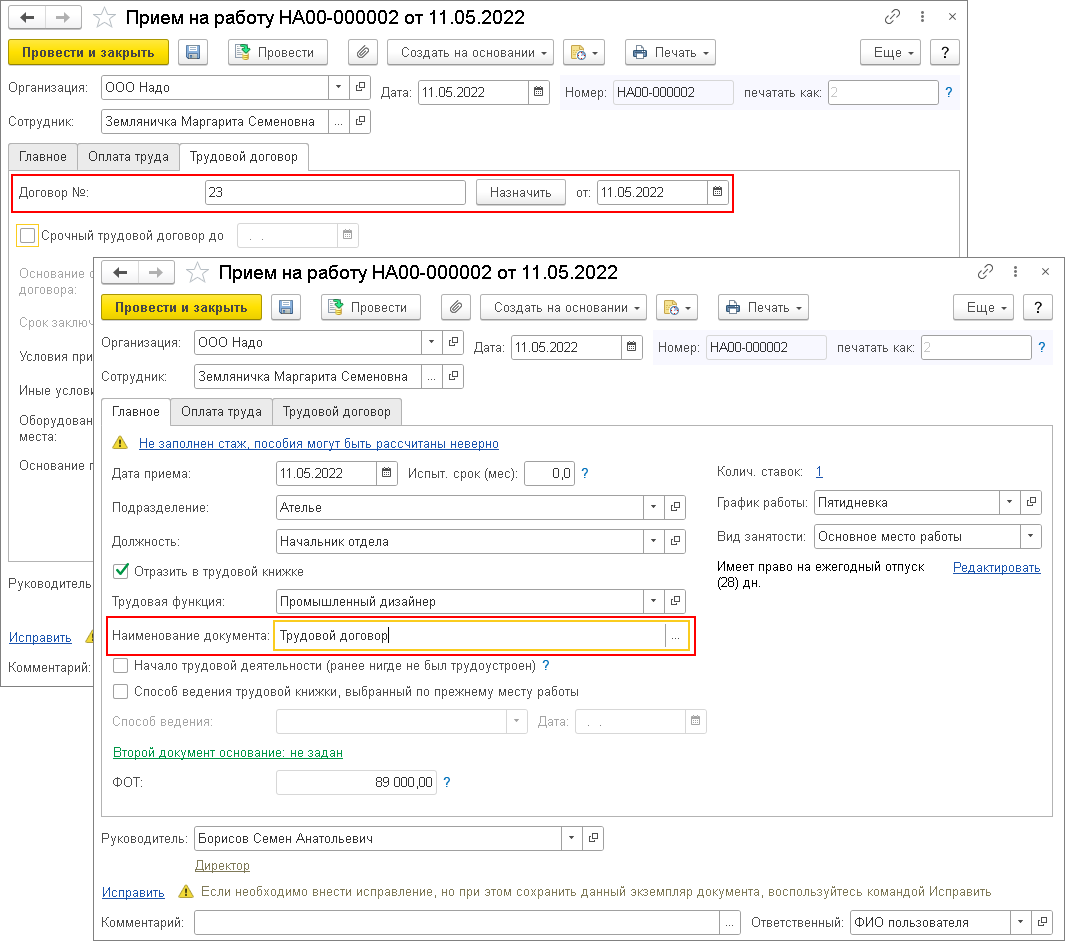The image size is (1073, 947).
Task: Open Трудовой договор tab in front window
Action: tap(337, 411)
